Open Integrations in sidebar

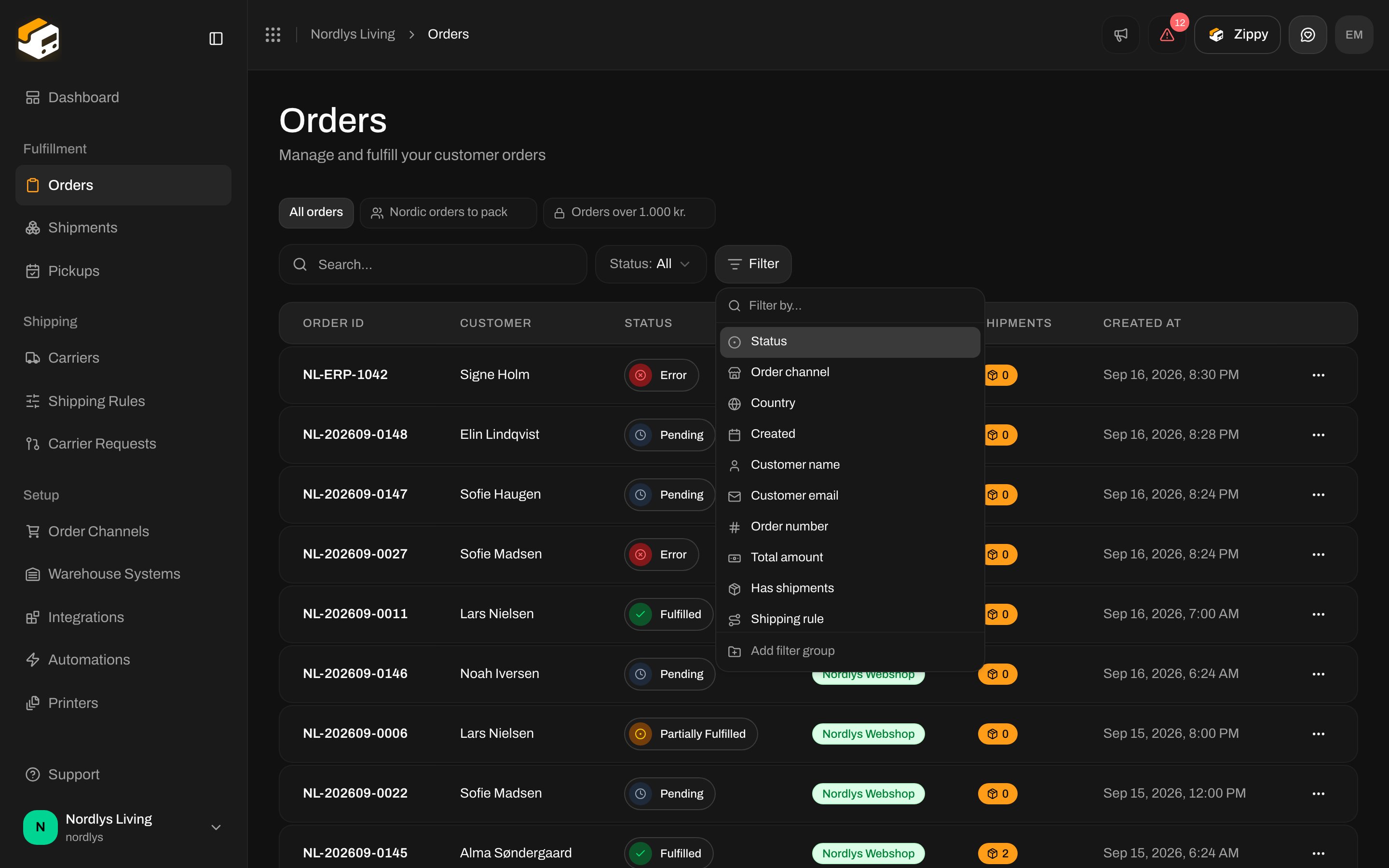point(123,617)
